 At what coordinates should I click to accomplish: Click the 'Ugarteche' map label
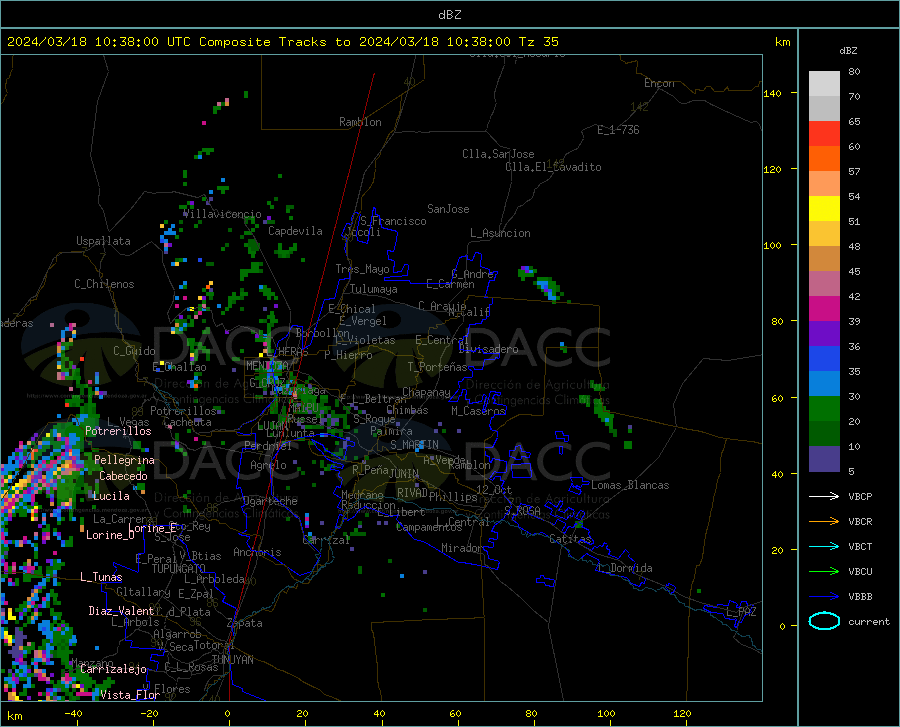pos(270,501)
